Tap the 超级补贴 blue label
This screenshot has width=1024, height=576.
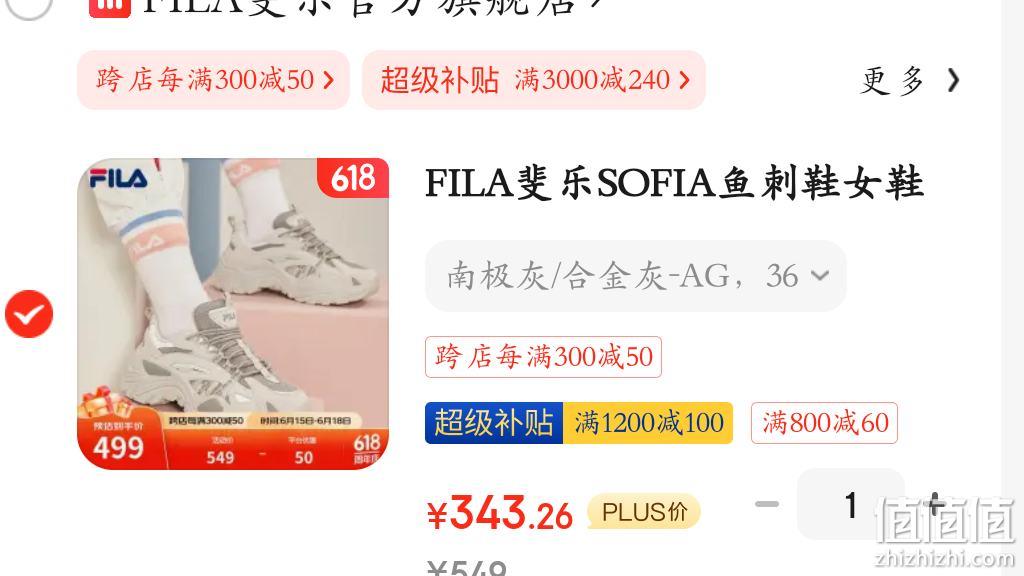tap(494, 423)
